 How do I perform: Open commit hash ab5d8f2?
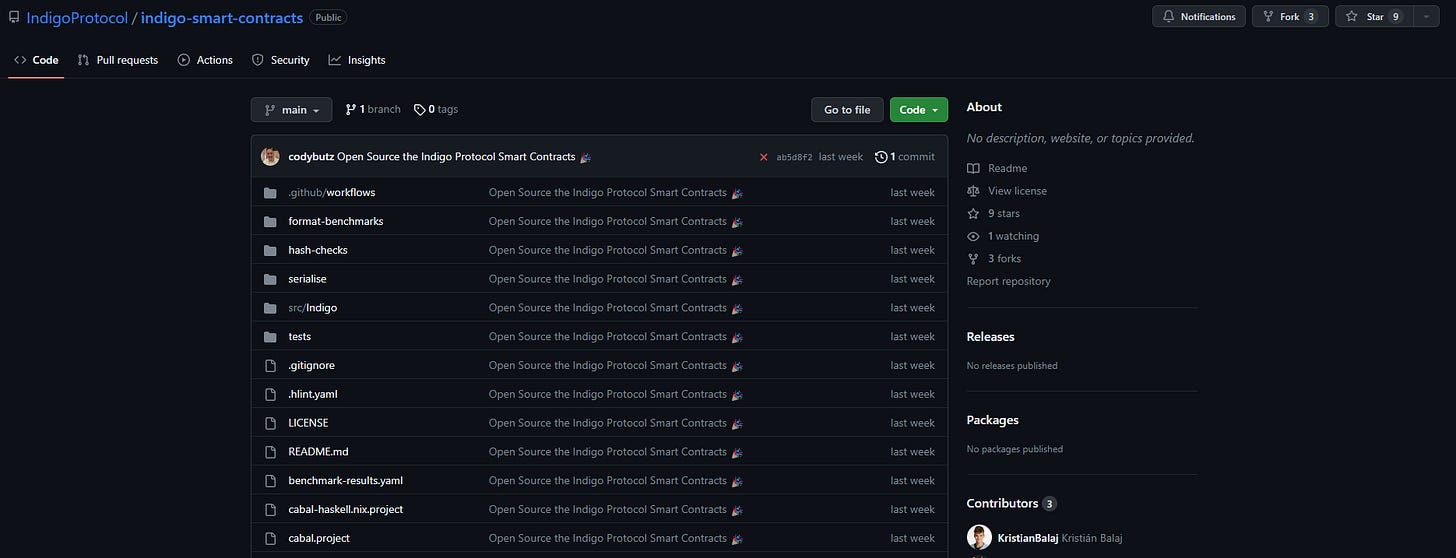794,157
